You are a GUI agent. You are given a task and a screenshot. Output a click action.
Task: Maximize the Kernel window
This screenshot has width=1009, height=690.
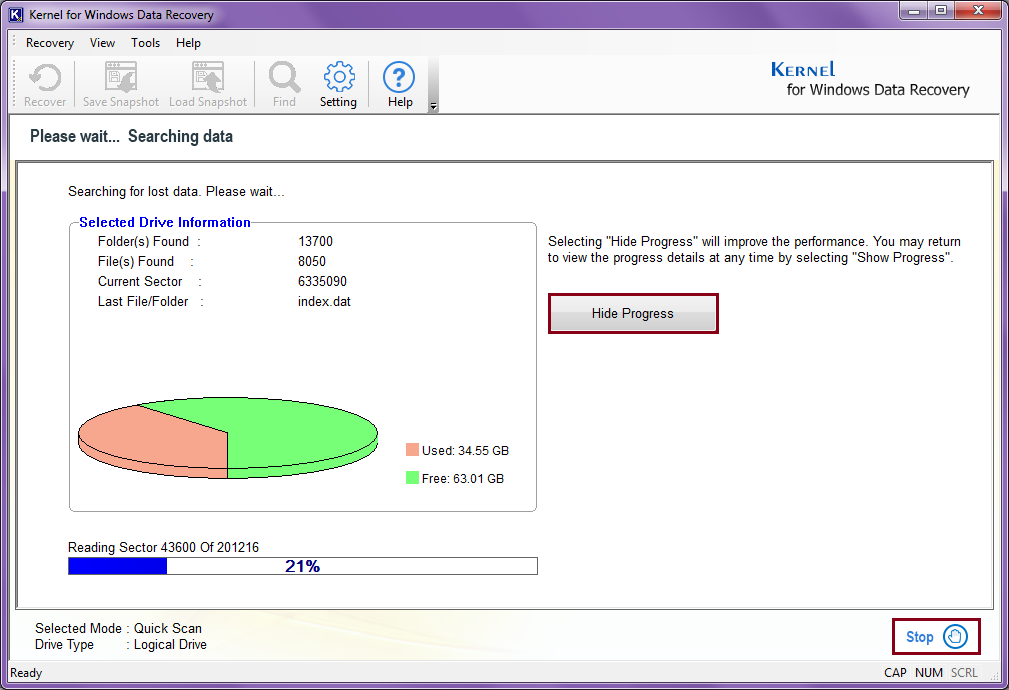pyautogui.click(x=941, y=11)
